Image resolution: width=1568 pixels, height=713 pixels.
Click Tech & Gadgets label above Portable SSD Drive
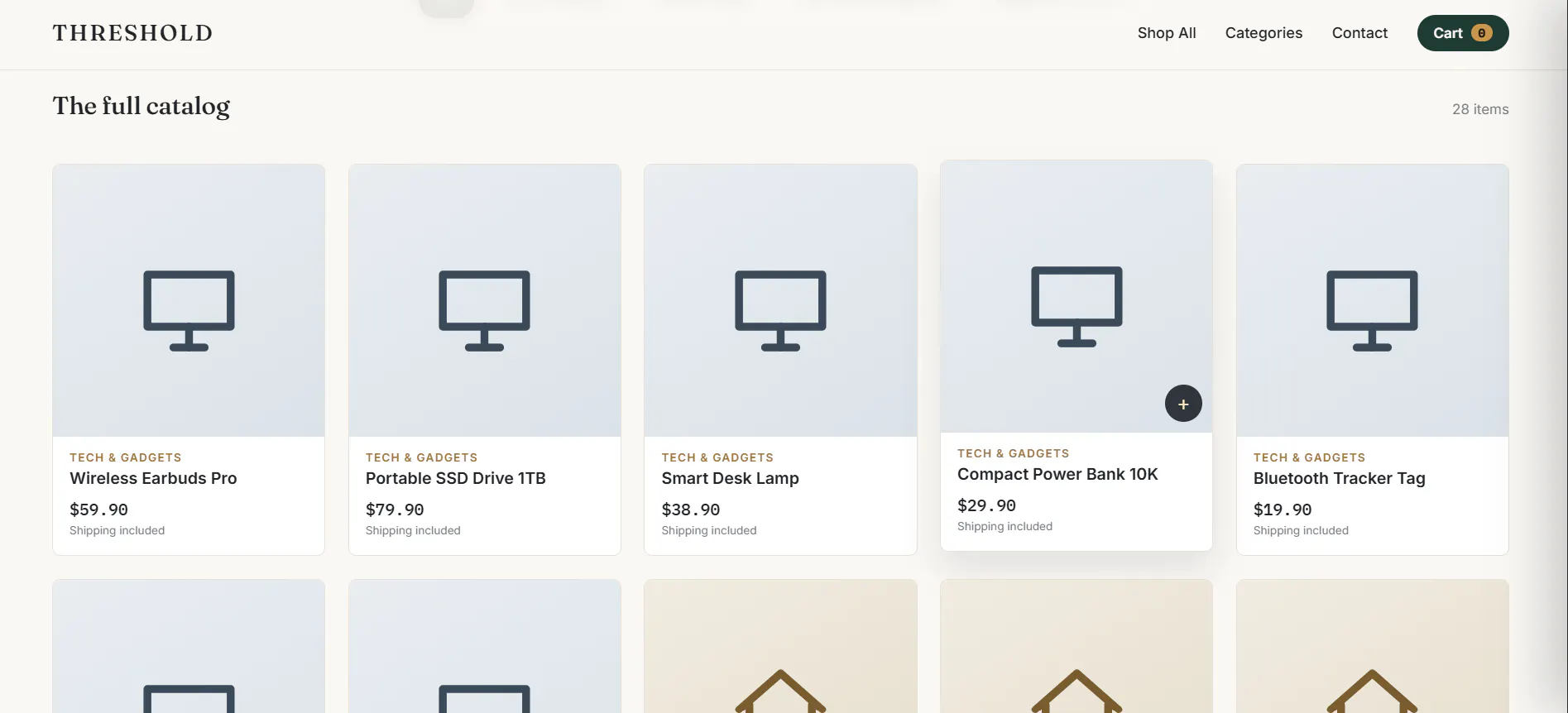click(x=421, y=457)
